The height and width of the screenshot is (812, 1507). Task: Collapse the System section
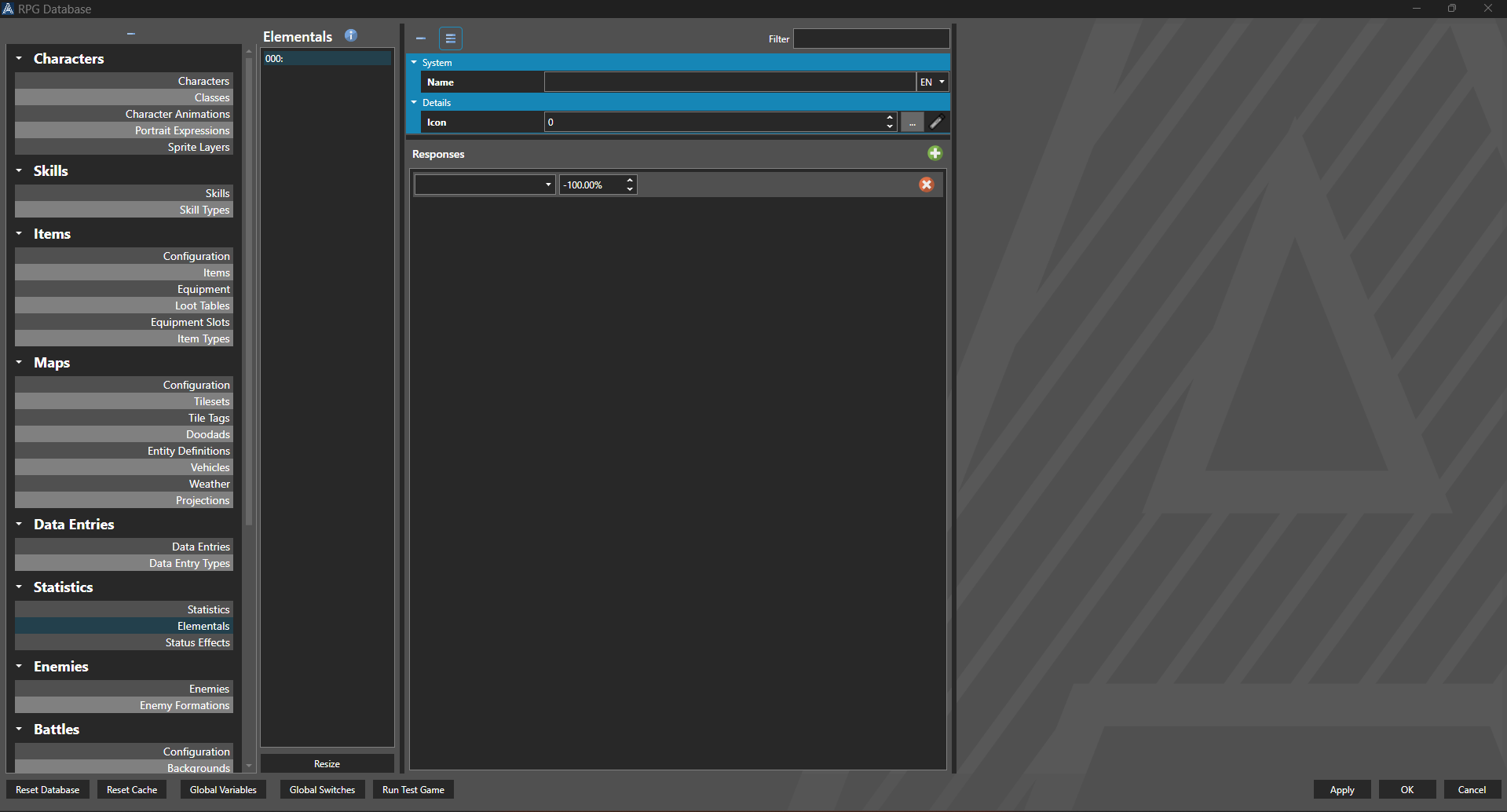coord(414,62)
